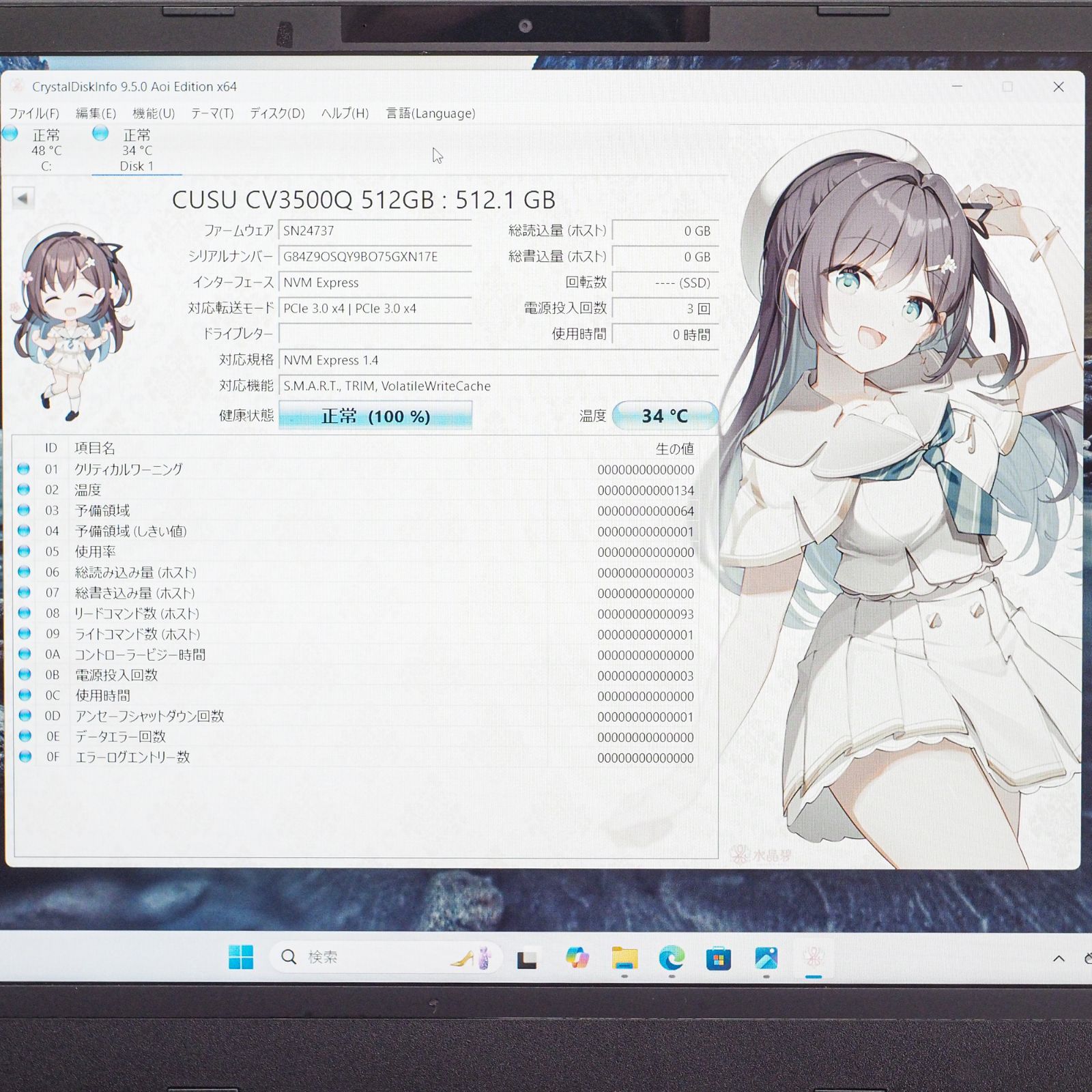Click the 34 °C temperature button

tap(665, 416)
